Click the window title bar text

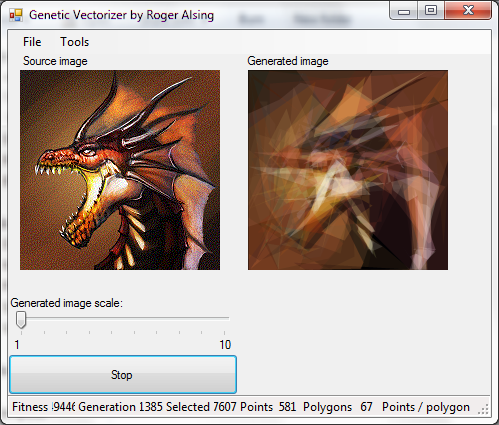coord(121,15)
